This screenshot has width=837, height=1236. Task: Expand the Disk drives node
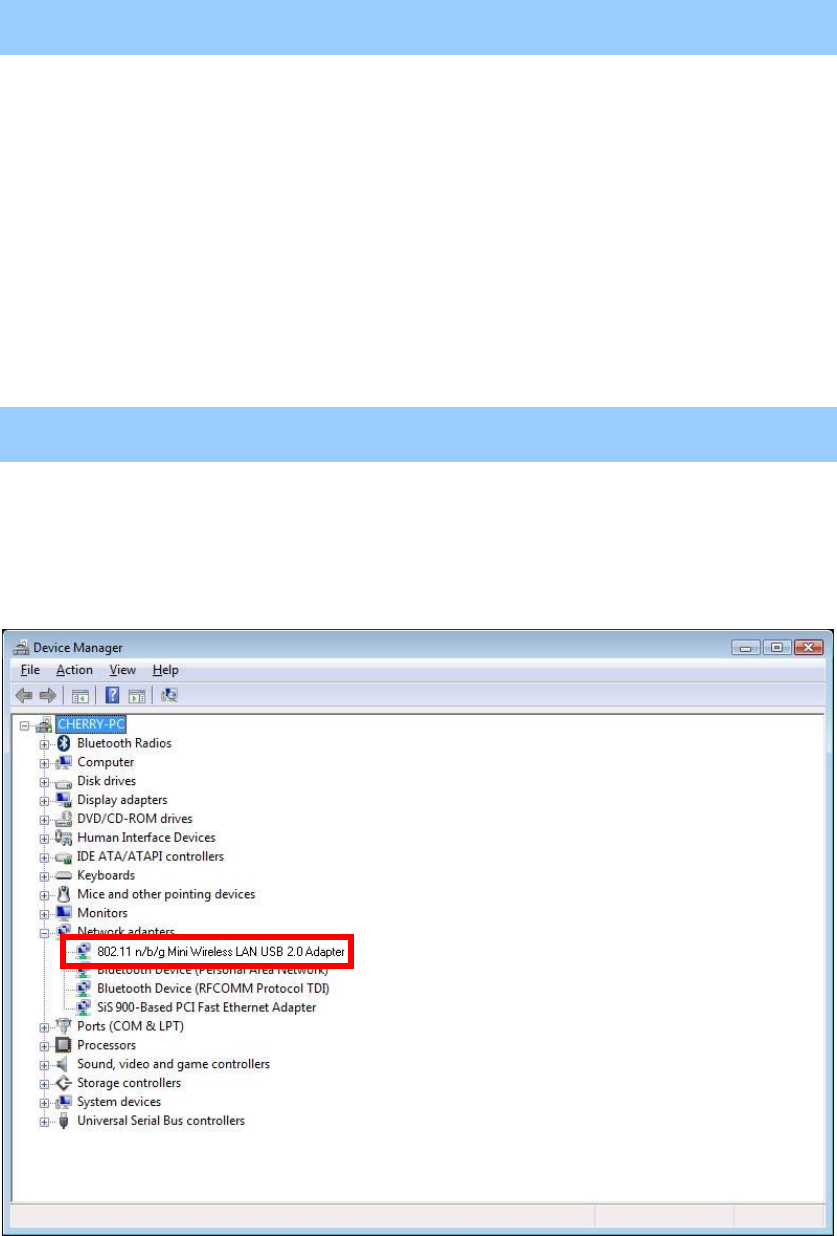click(x=44, y=782)
